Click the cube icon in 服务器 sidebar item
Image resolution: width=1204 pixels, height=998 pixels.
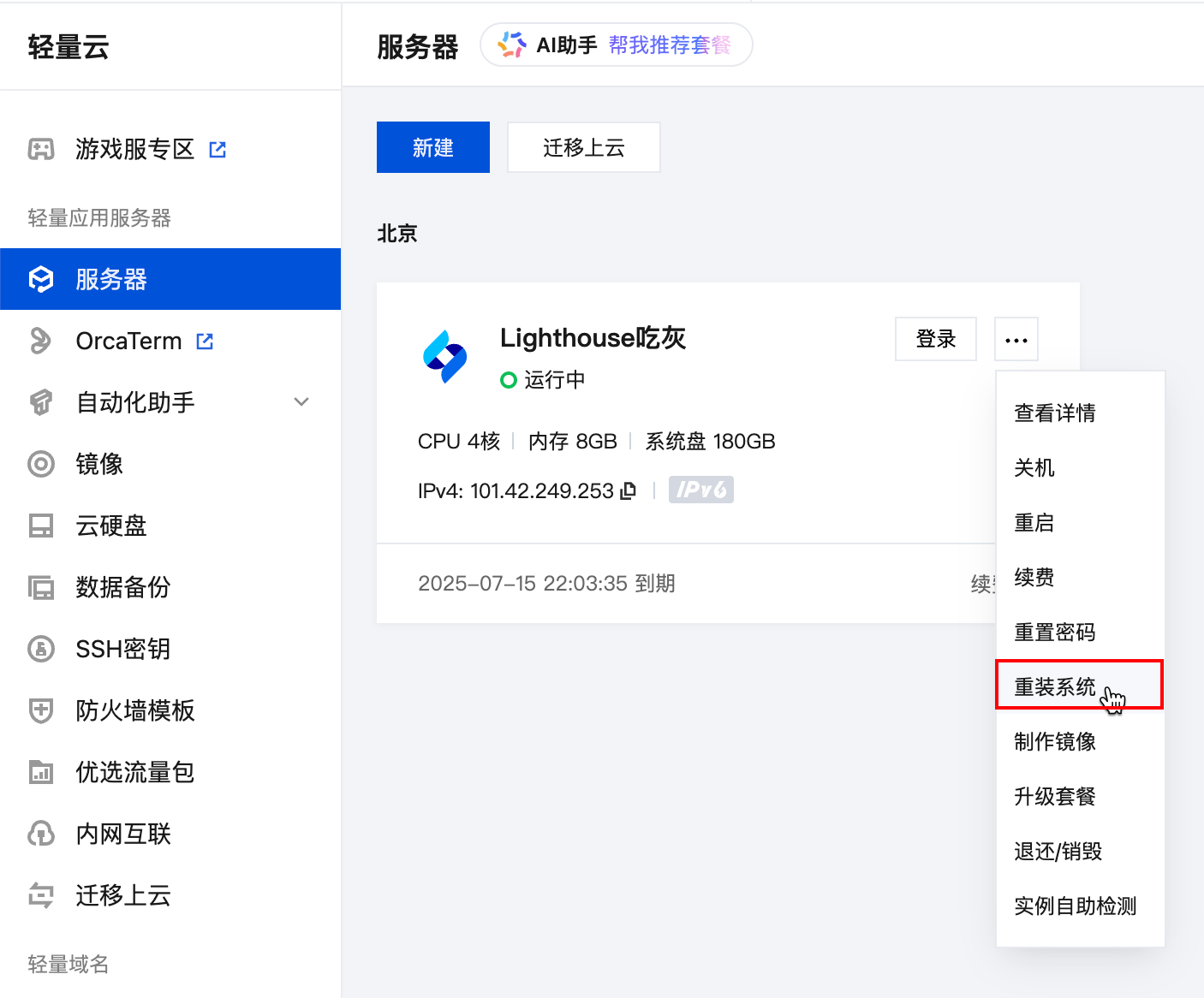point(41,279)
